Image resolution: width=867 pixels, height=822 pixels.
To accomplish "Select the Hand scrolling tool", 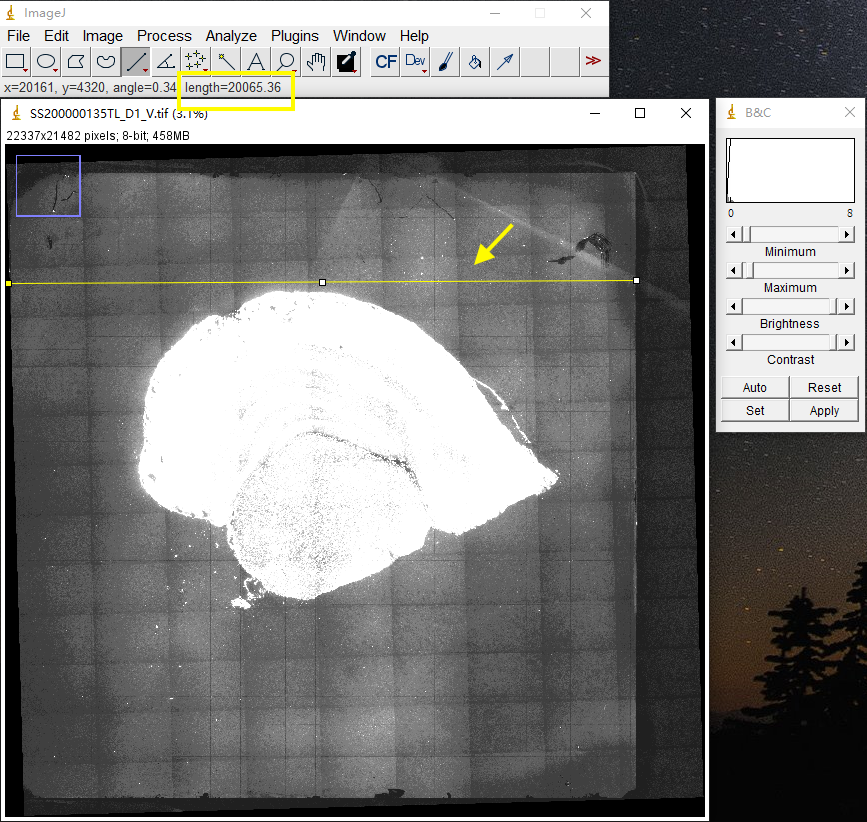I will click(315, 62).
